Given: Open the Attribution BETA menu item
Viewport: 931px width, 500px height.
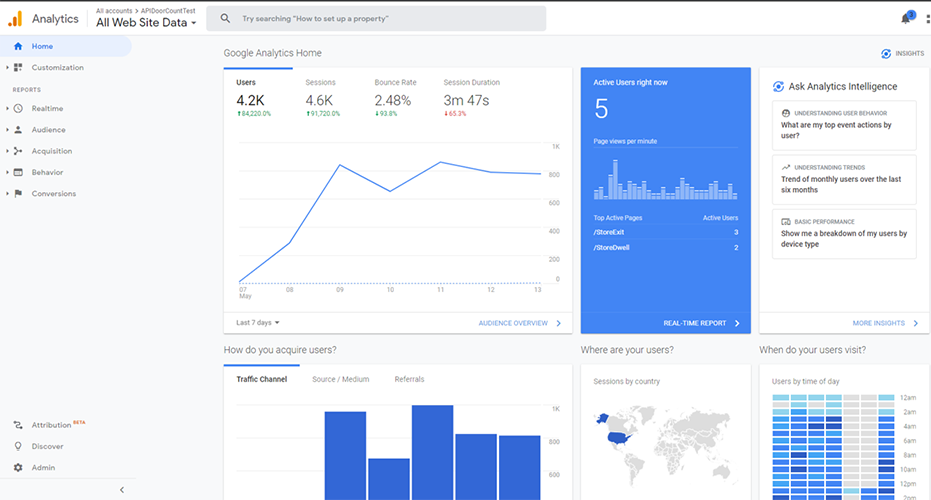Looking at the screenshot, I should (58, 425).
